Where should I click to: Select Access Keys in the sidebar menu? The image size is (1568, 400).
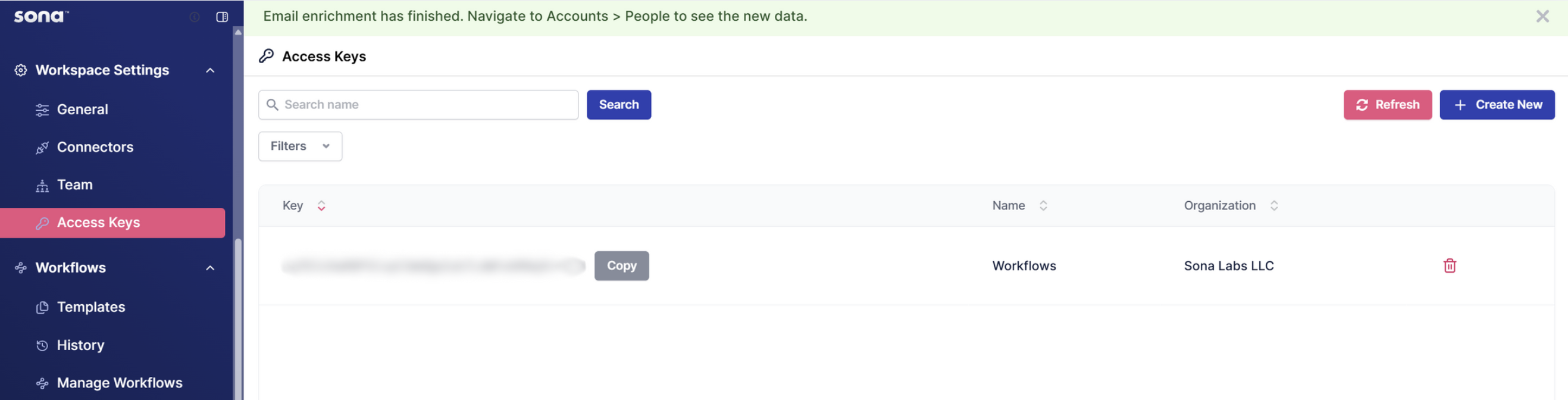point(98,222)
